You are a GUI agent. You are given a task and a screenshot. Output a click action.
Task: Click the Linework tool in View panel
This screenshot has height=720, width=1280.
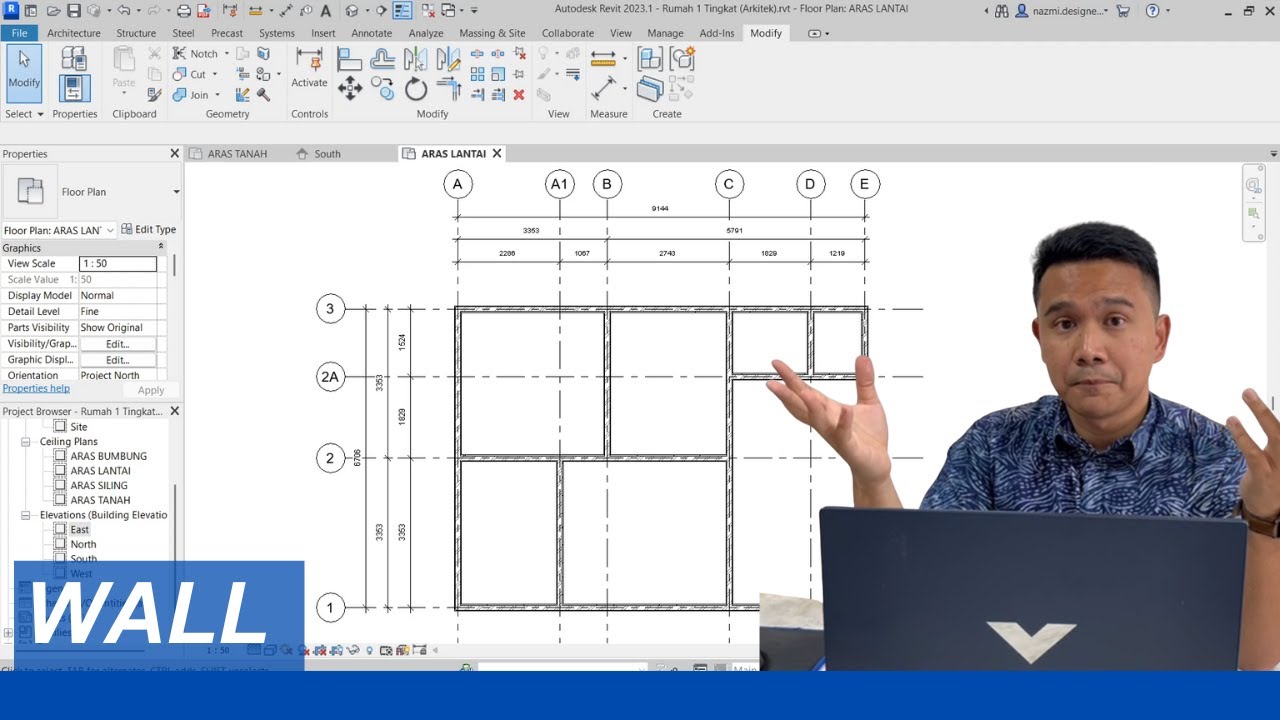coord(573,74)
